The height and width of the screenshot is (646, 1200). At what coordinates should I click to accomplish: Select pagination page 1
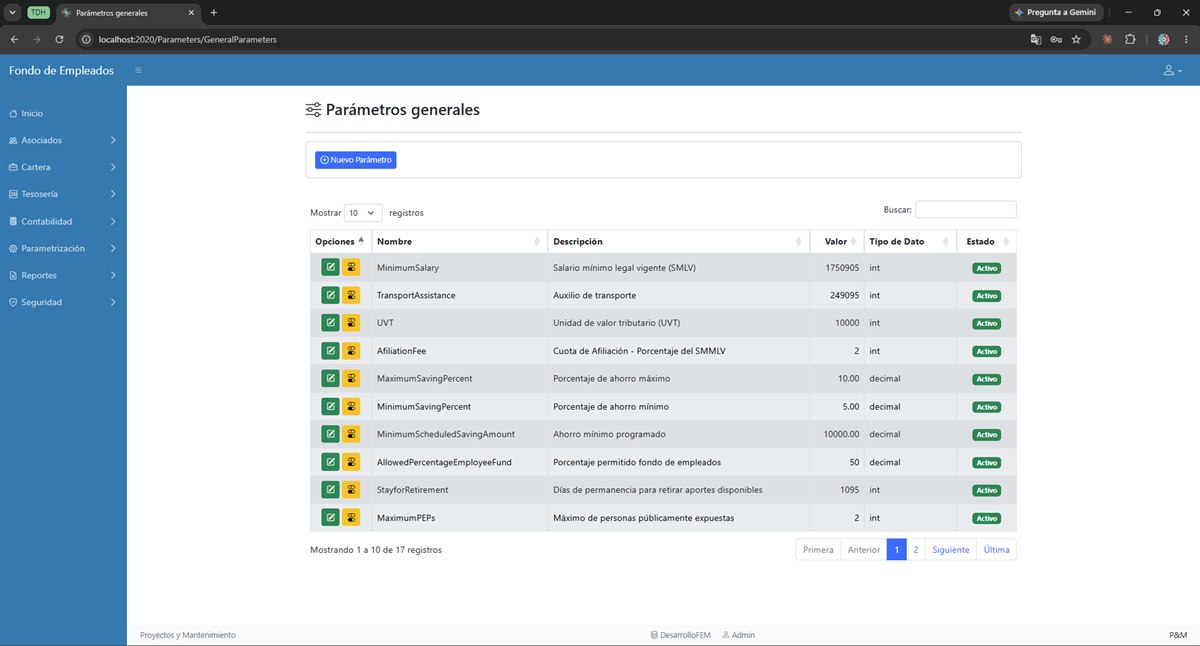coord(897,550)
